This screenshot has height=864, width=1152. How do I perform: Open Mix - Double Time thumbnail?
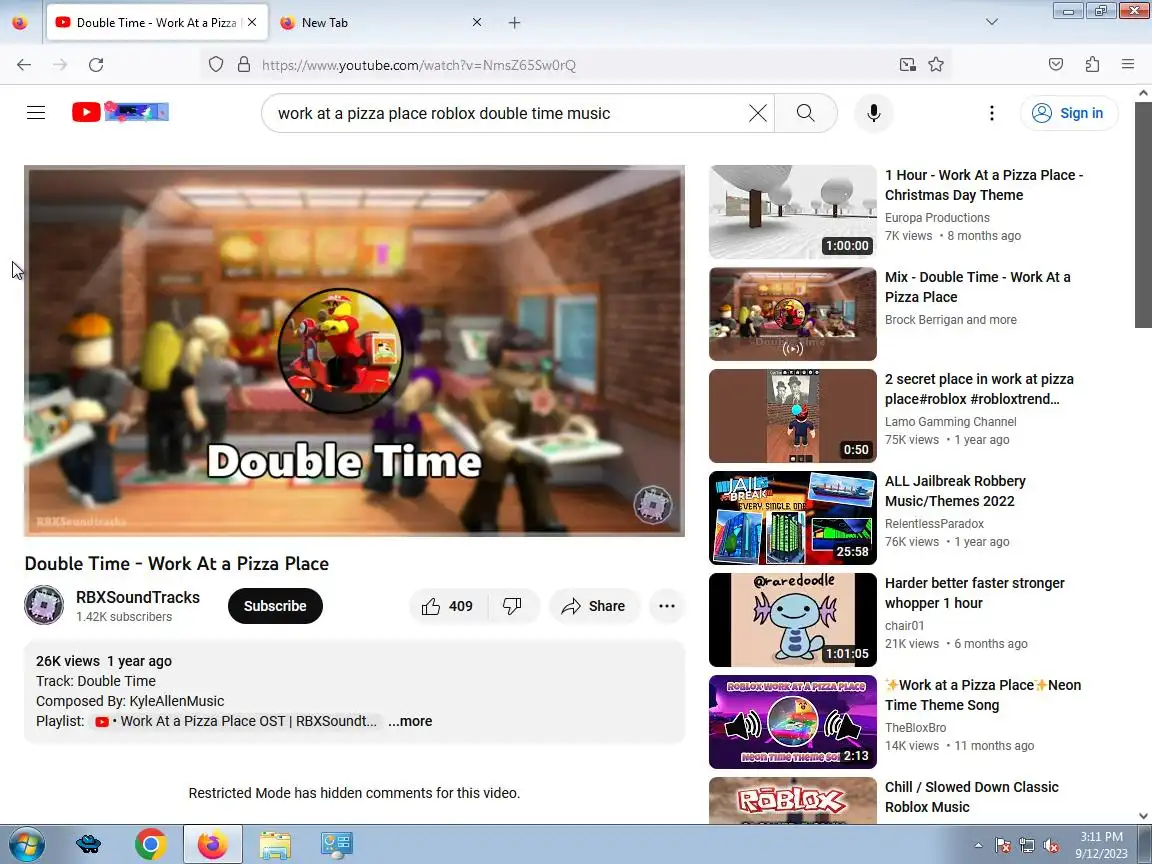[x=793, y=314]
